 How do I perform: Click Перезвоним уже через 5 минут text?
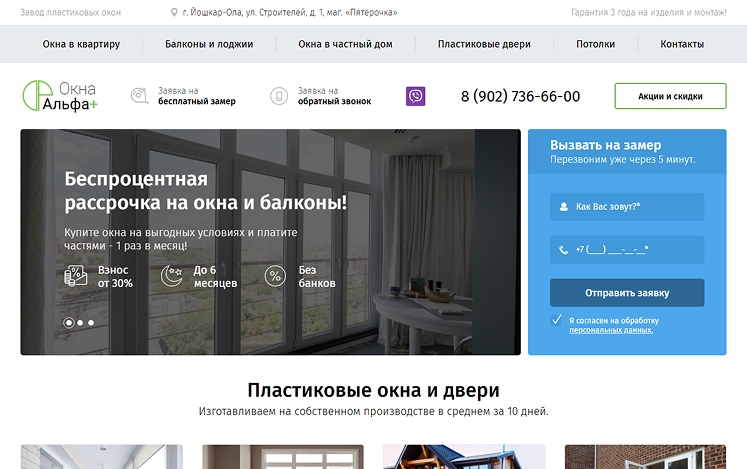tap(623, 159)
